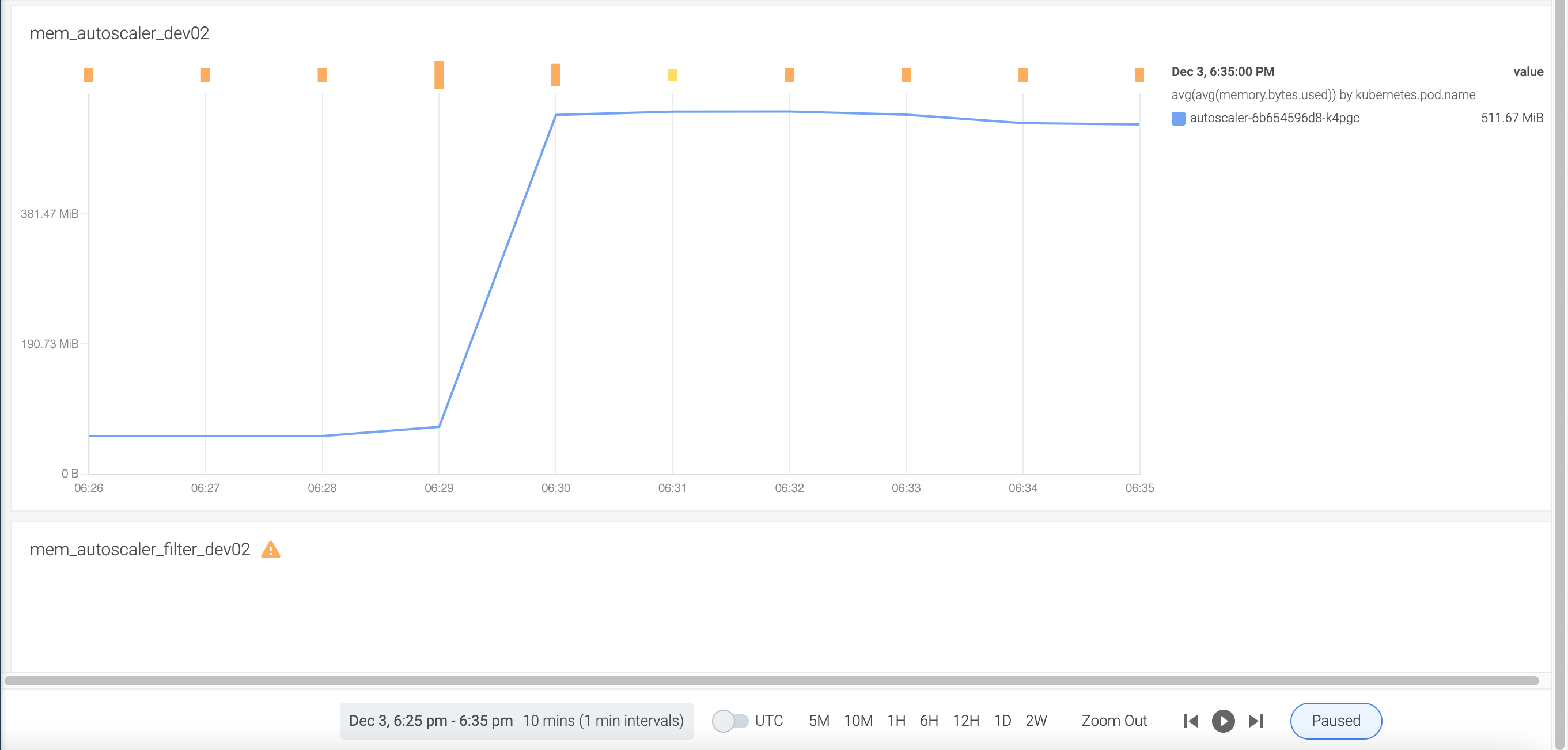Click the yellow event marker at 06:31
Screen dimensions: 1568x750
[672, 75]
